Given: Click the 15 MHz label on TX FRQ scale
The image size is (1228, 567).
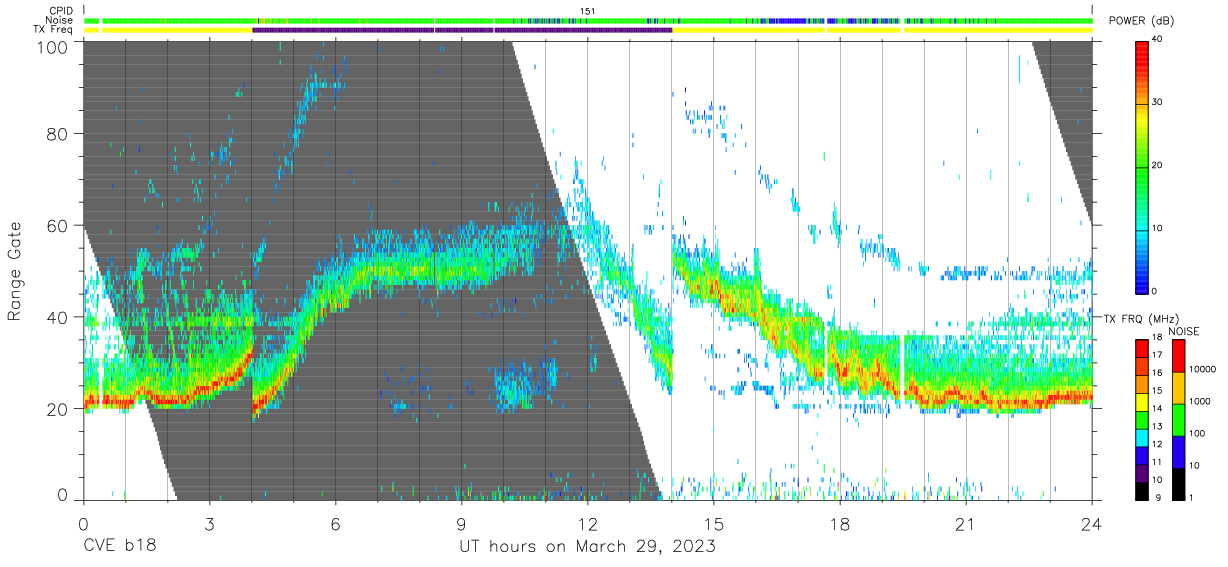Looking at the screenshot, I should (x=1157, y=391).
